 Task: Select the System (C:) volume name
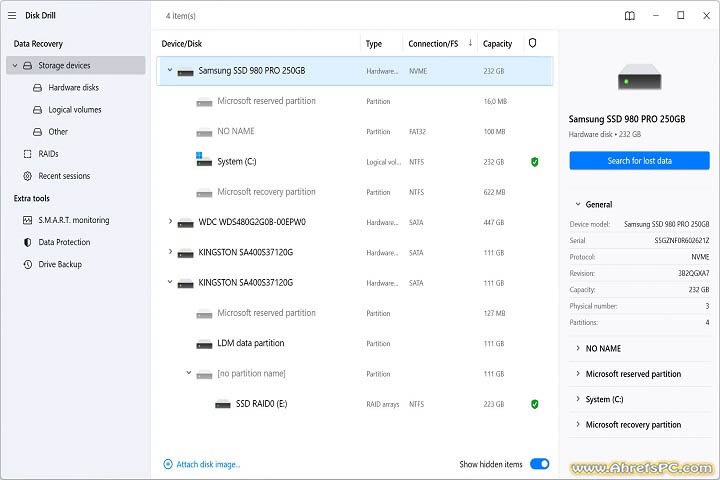pyautogui.click(x=237, y=162)
